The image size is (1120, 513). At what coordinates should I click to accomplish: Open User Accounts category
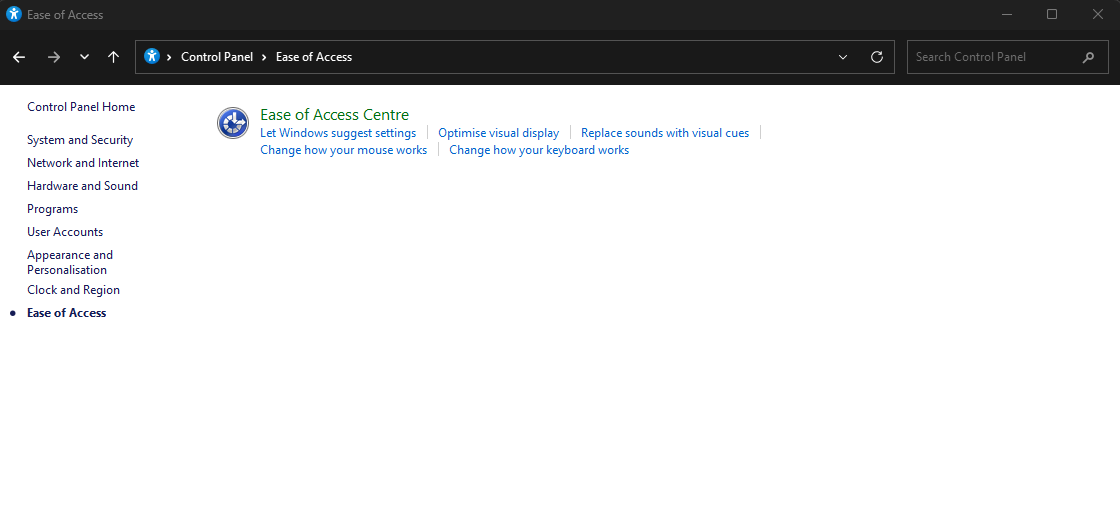pos(65,232)
